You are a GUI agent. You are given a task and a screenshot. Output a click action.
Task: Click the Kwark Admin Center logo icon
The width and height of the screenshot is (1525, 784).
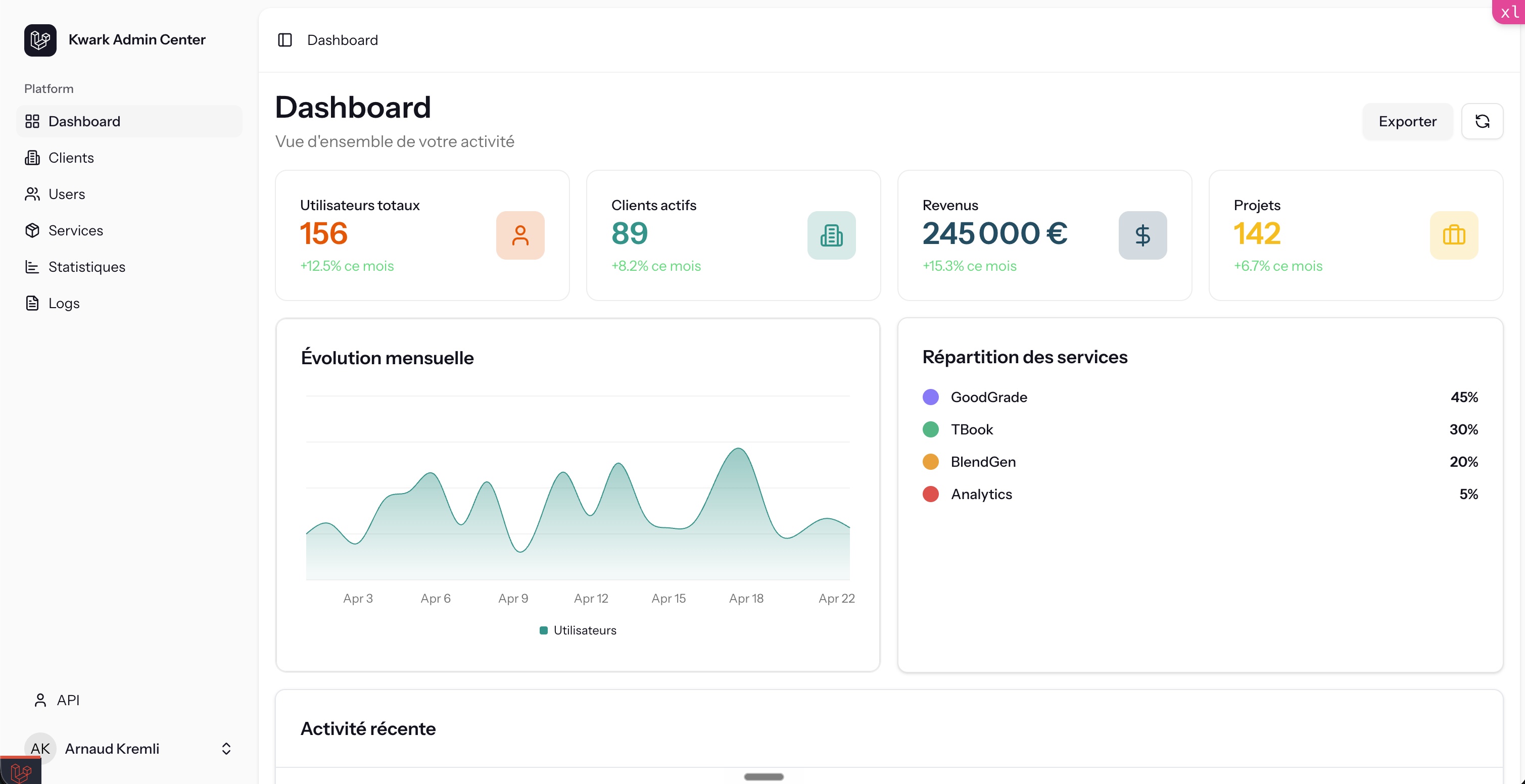tap(40, 39)
